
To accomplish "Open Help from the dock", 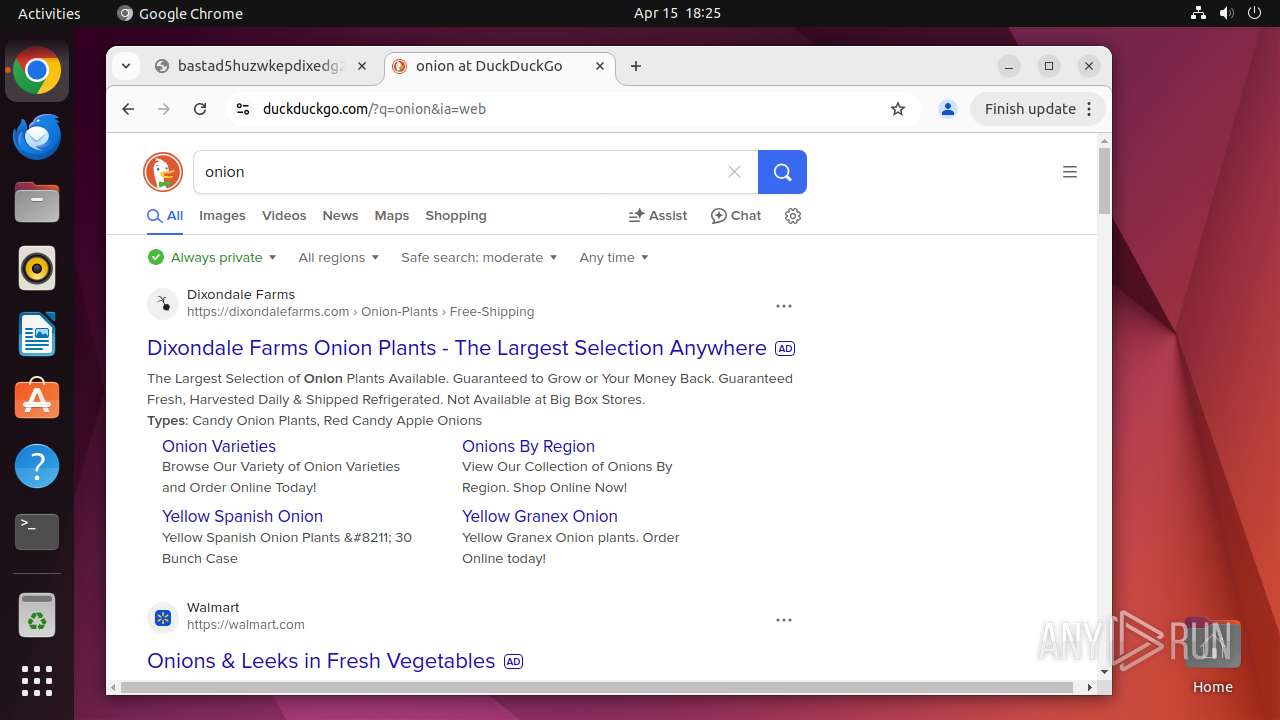I will [x=37, y=466].
